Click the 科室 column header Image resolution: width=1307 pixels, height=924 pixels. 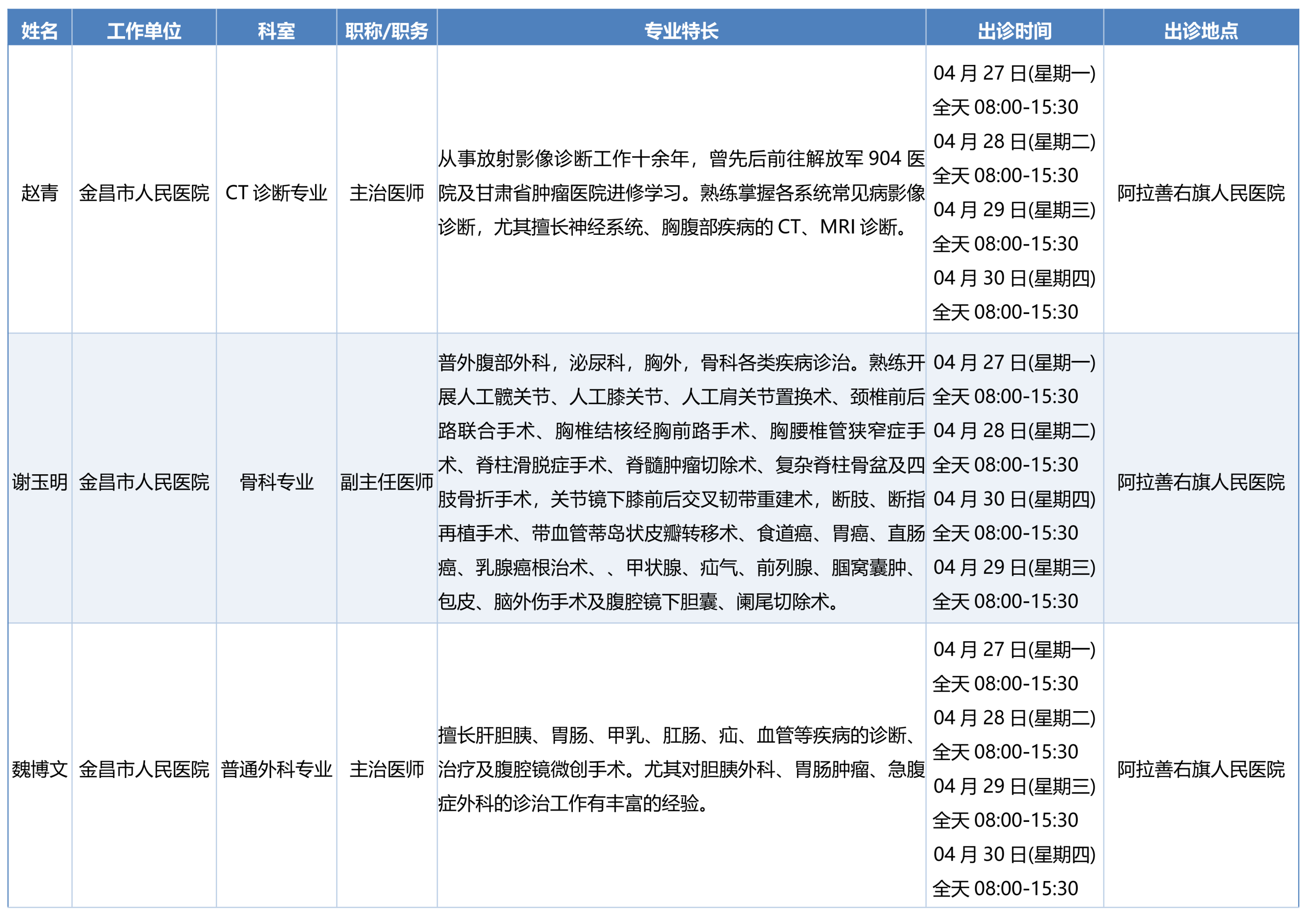pos(276,30)
